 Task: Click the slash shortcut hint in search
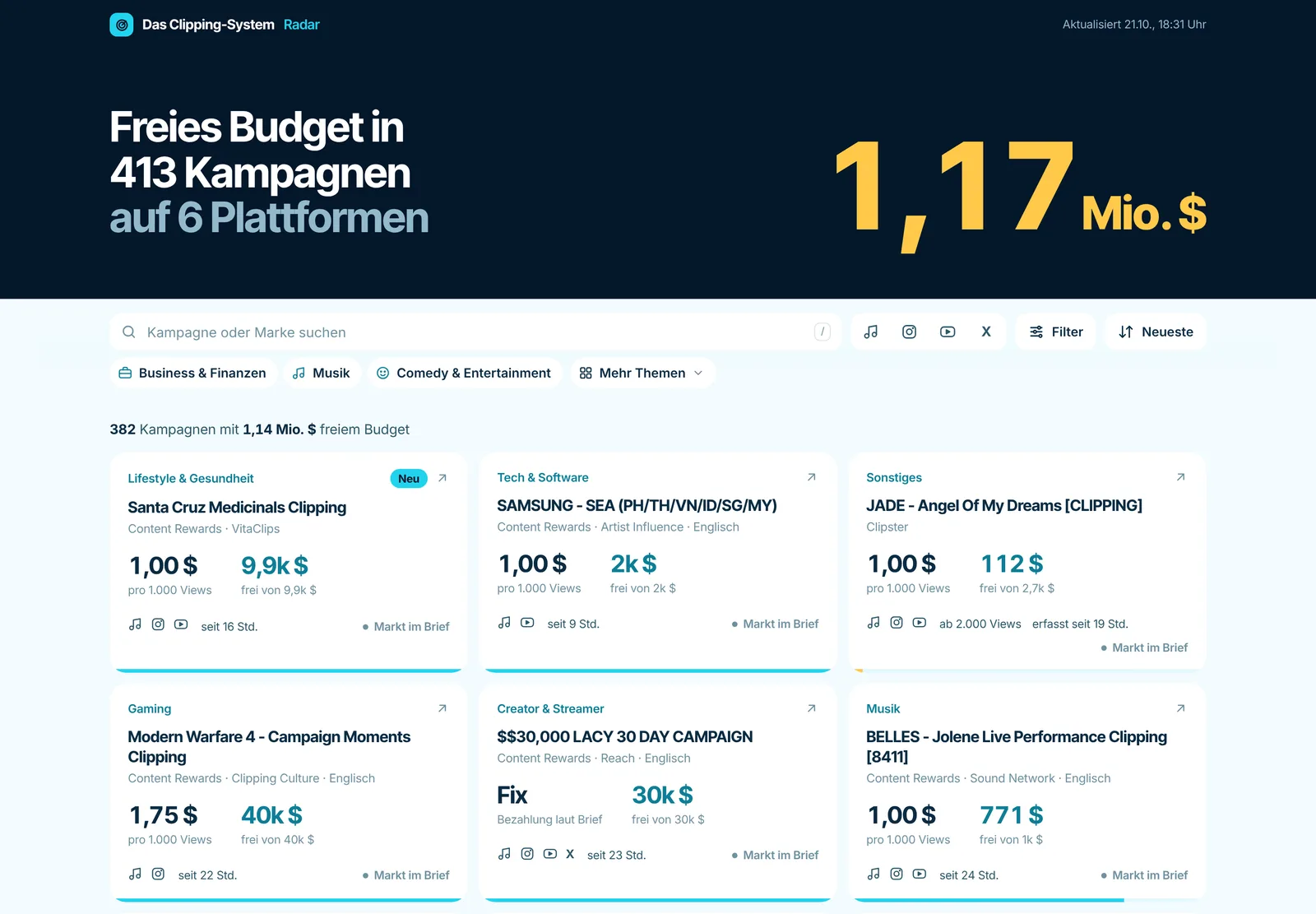click(x=822, y=332)
